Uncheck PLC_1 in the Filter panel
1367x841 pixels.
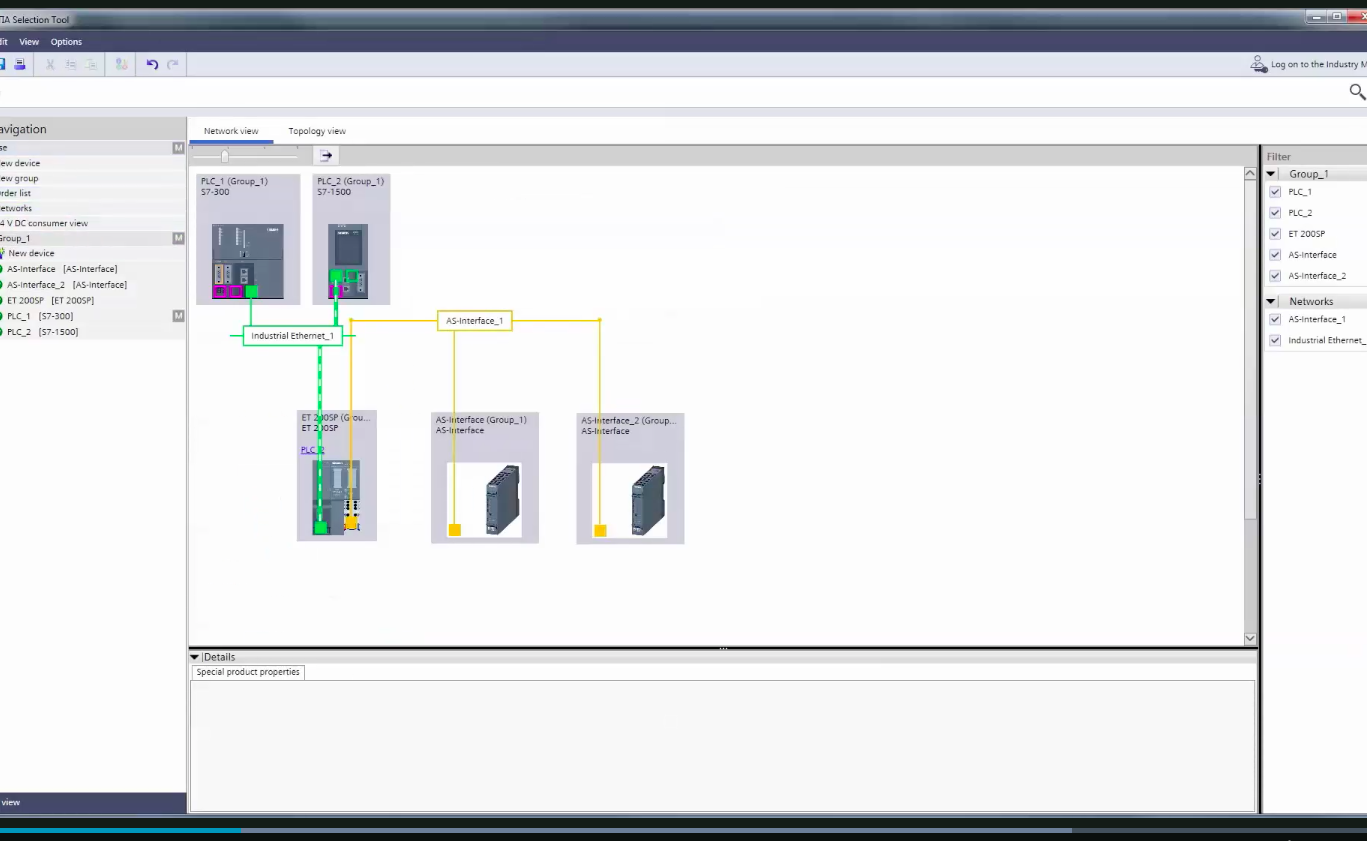click(1275, 191)
